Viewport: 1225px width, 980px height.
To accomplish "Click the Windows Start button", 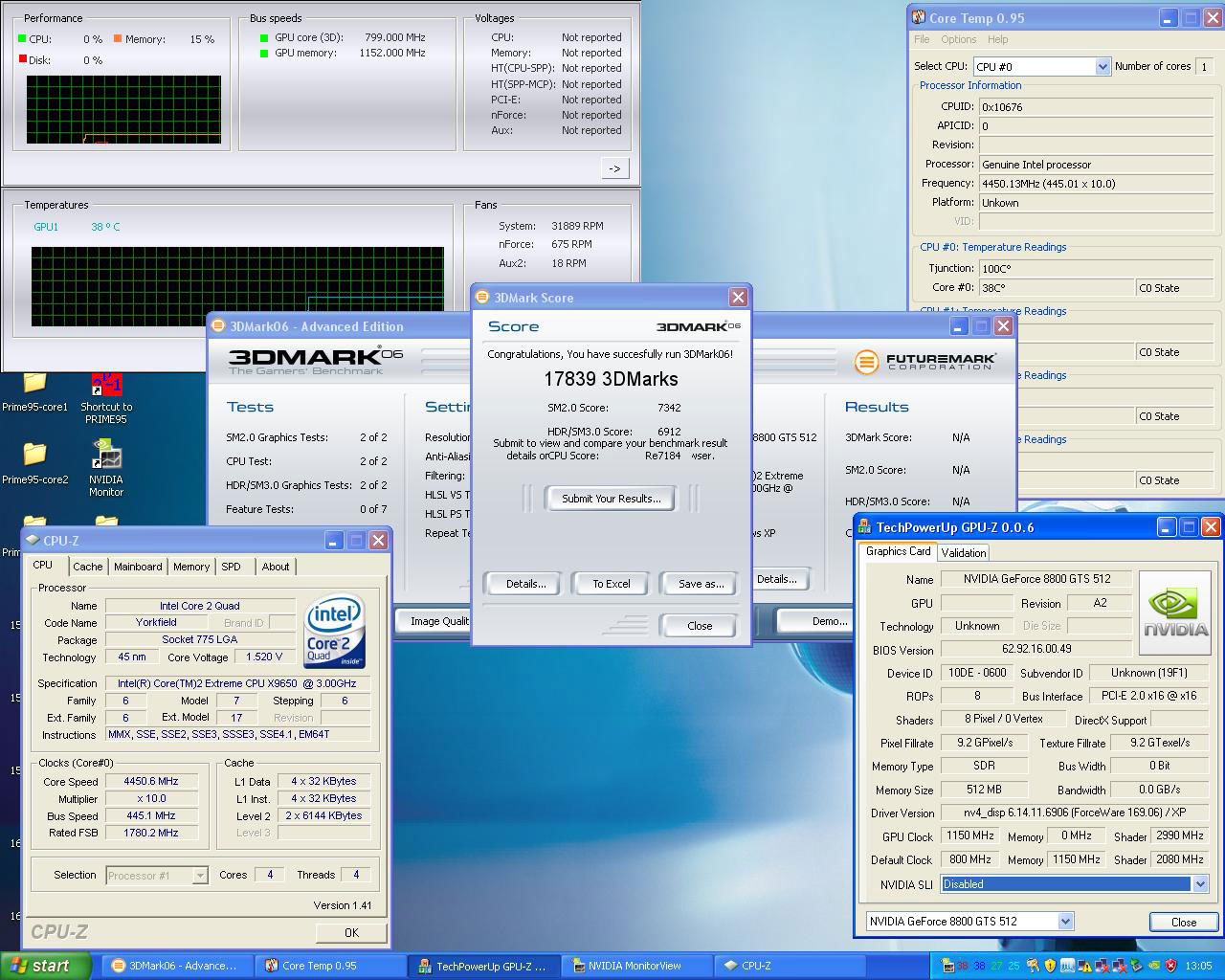I will pyautogui.click(x=45, y=966).
